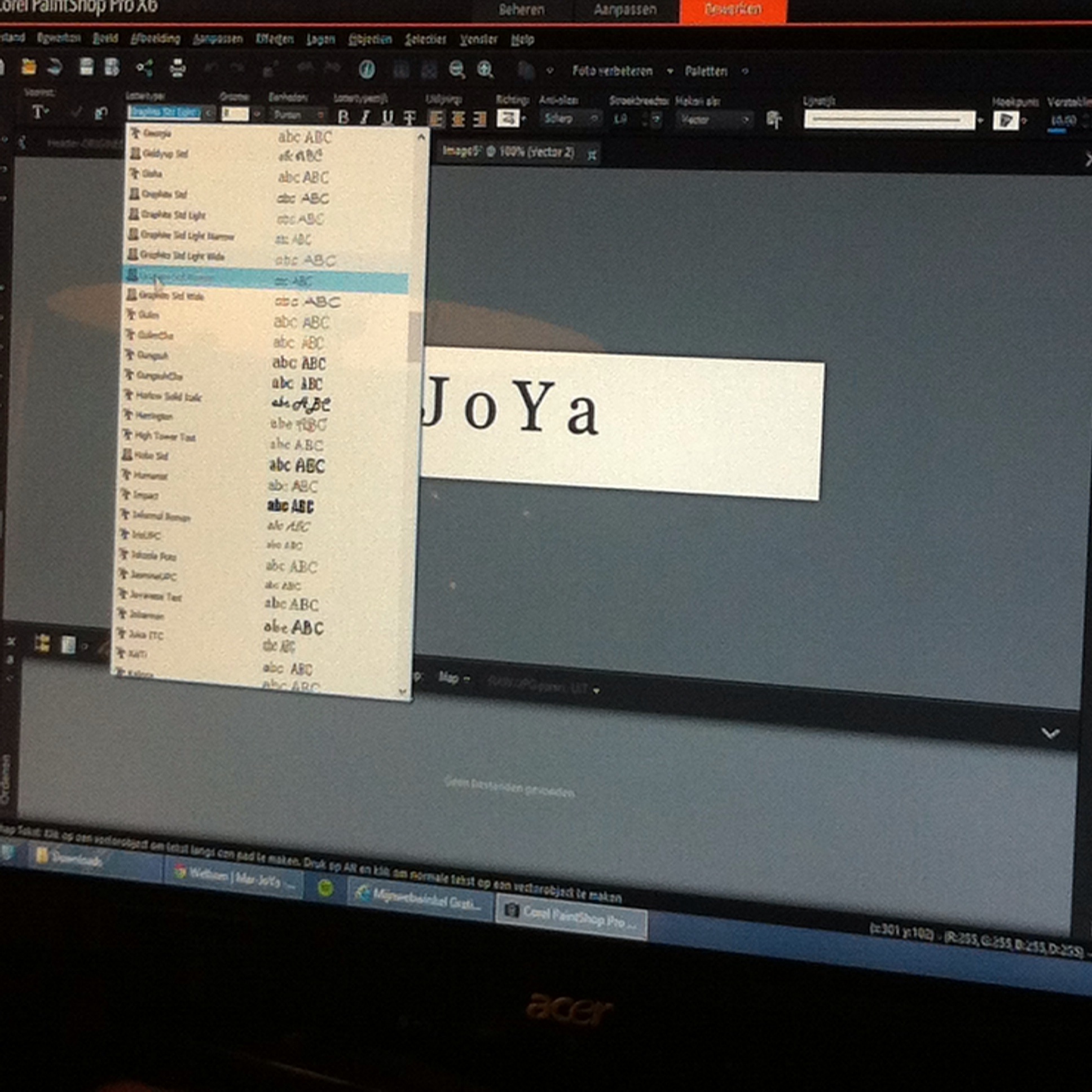The width and height of the screenshot is (1092, 1092).
Task: Click the Print icon in toolbar
Action: (x=178, y=68)
